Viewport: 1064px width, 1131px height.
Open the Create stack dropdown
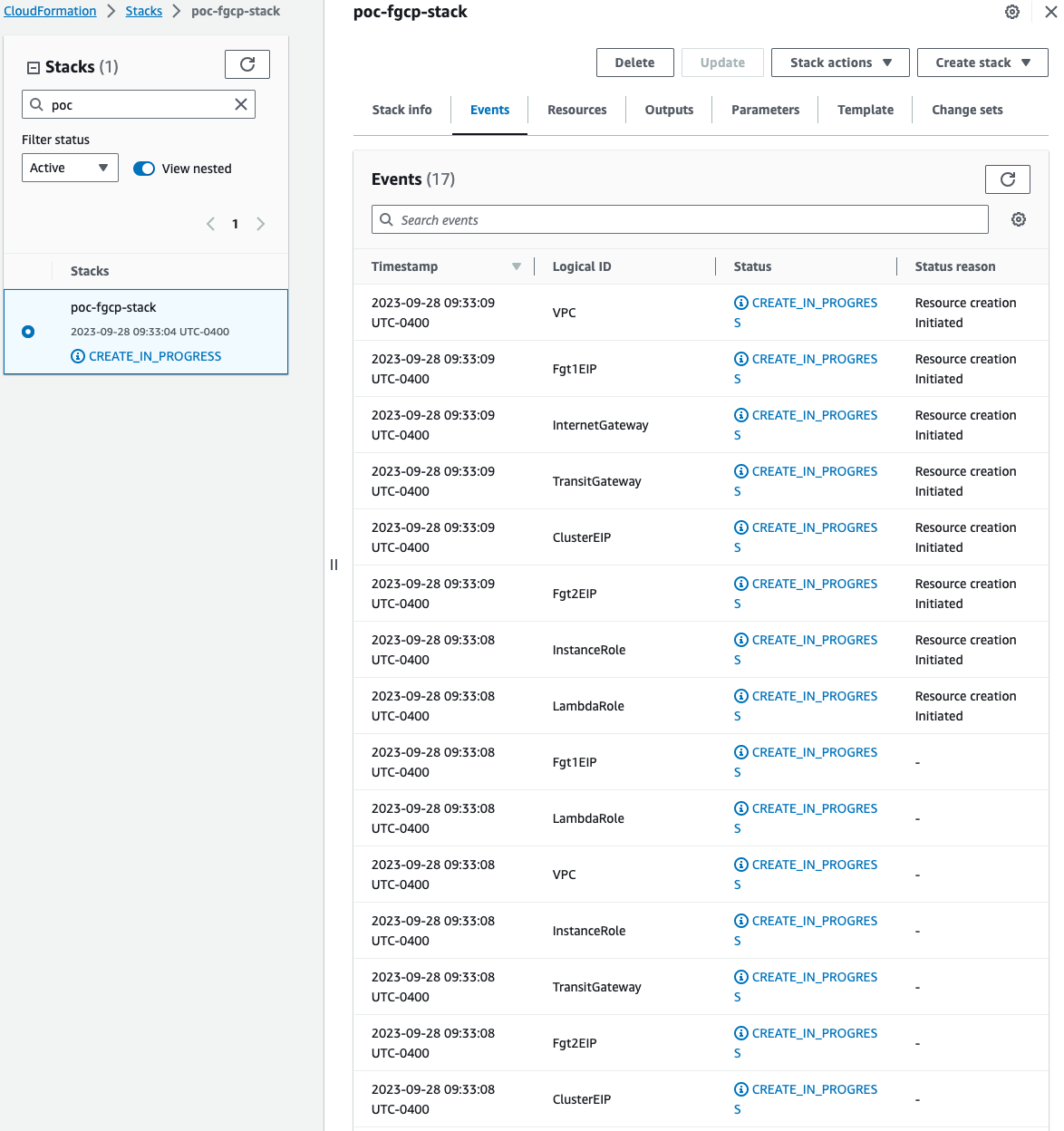click(x=982, y=63)
